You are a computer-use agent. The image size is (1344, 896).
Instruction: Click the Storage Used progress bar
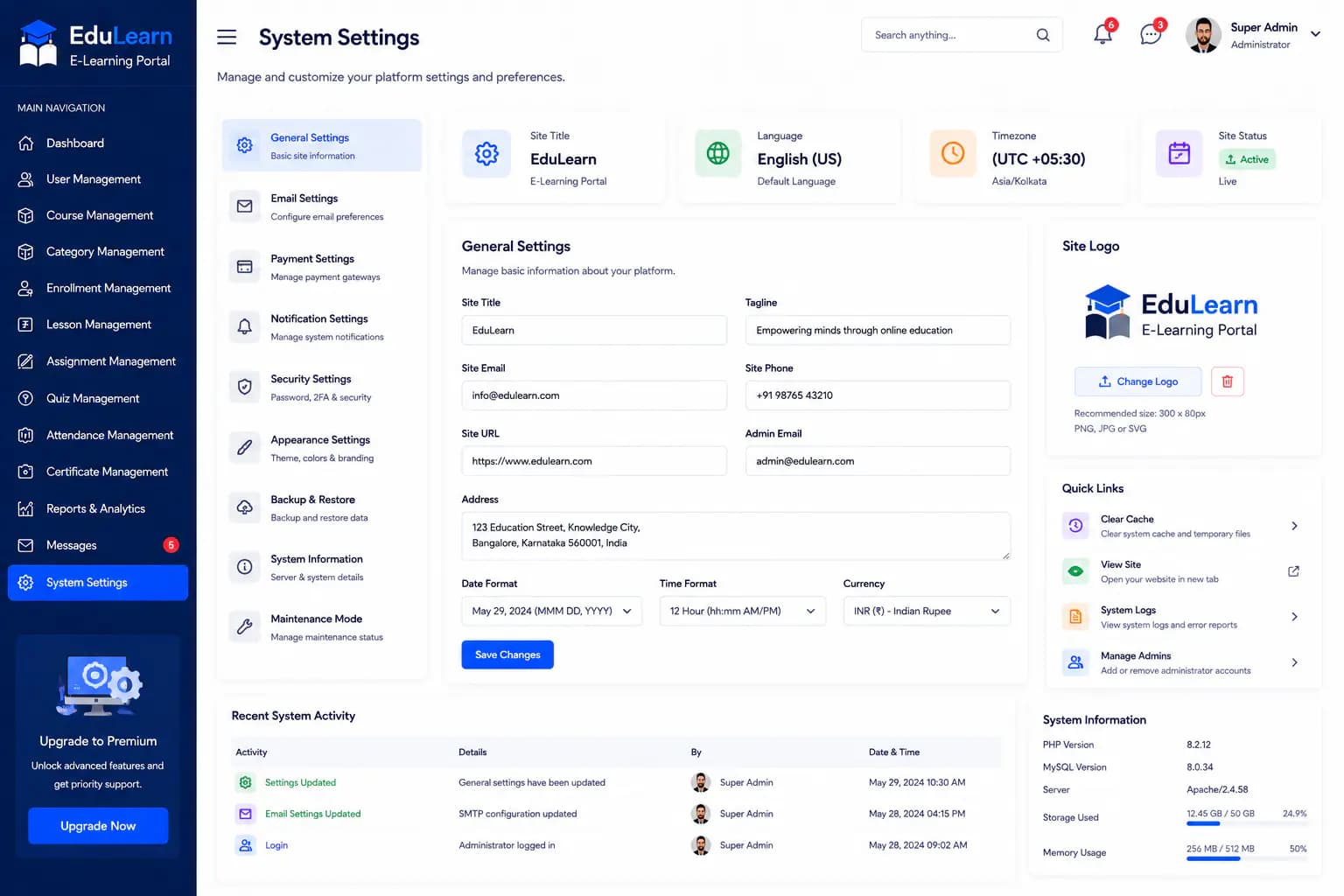pyautogui.click(x=1246, y=823)
